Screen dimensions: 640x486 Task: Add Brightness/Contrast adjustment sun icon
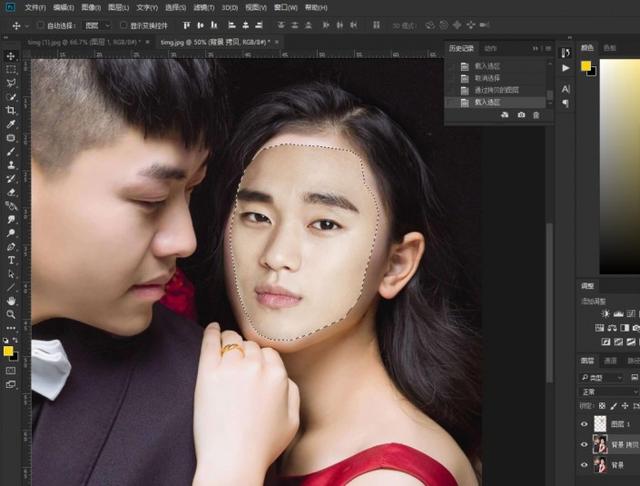pyautogui.click(x=605, y=314)
